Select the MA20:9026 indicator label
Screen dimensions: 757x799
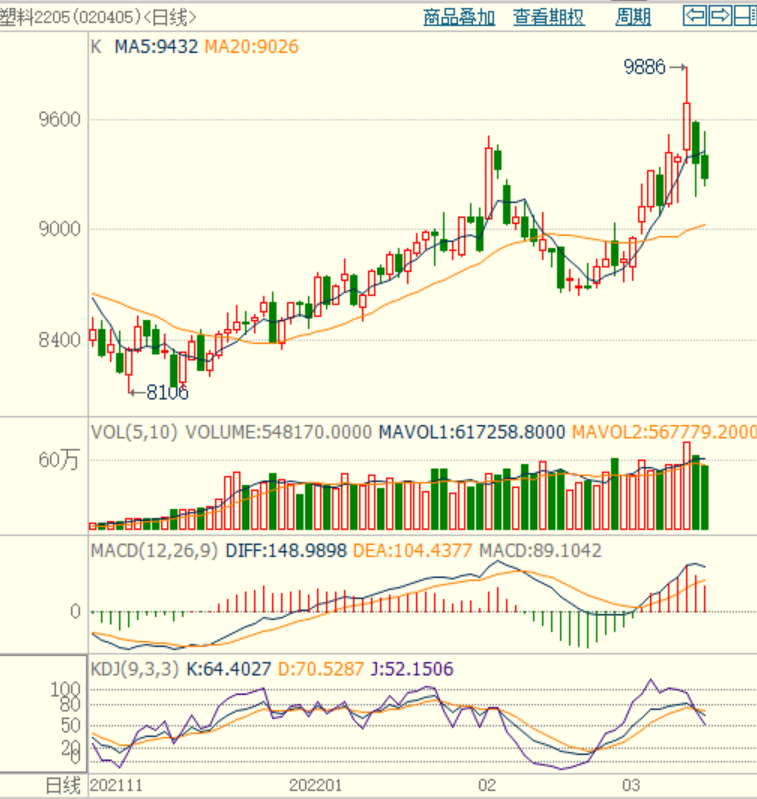[251, 47]
